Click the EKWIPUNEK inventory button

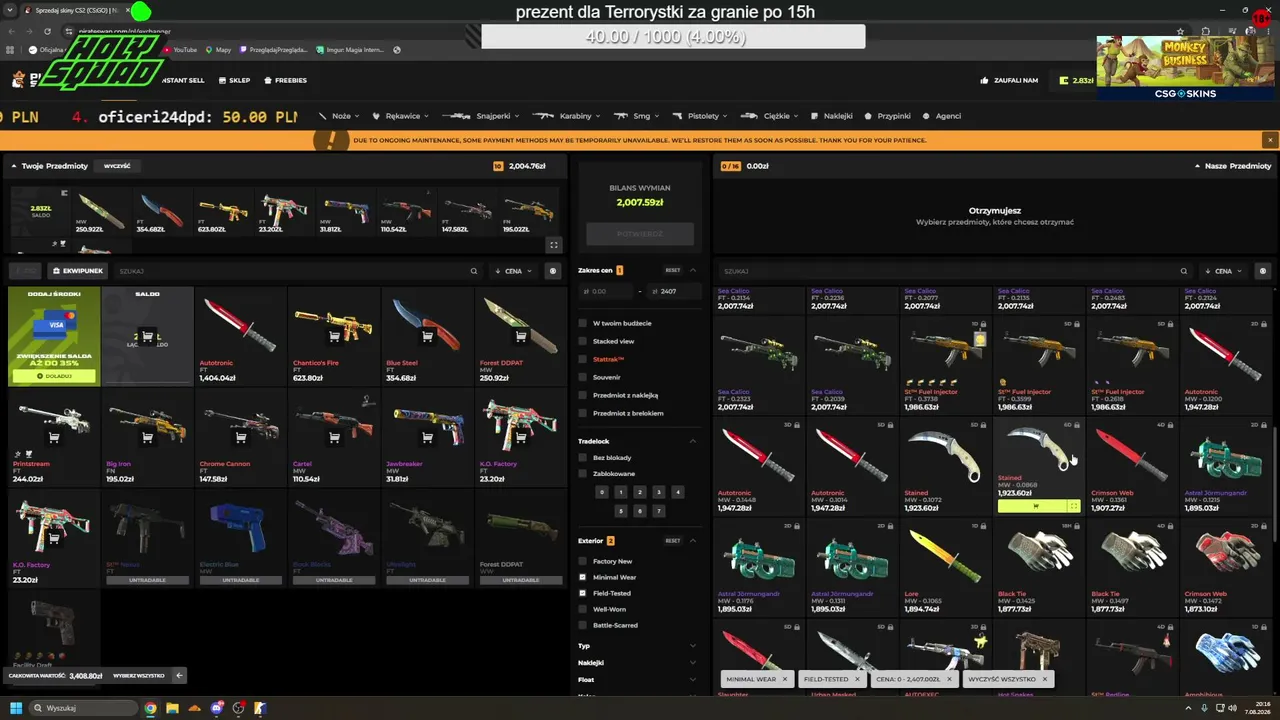pyautogui.click(x=78, y=271)
